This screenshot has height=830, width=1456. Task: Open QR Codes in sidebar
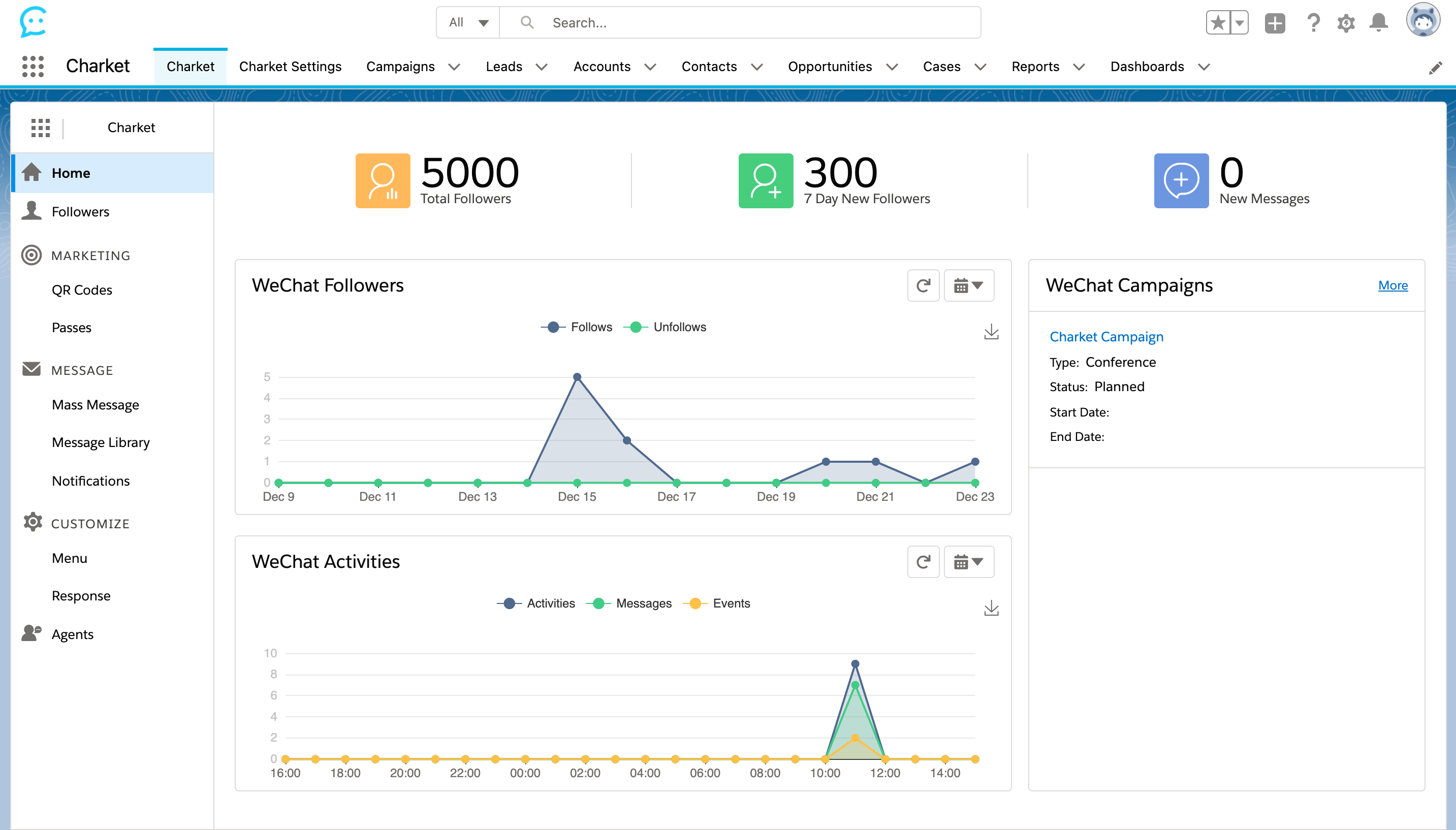(x=81, y=290)
